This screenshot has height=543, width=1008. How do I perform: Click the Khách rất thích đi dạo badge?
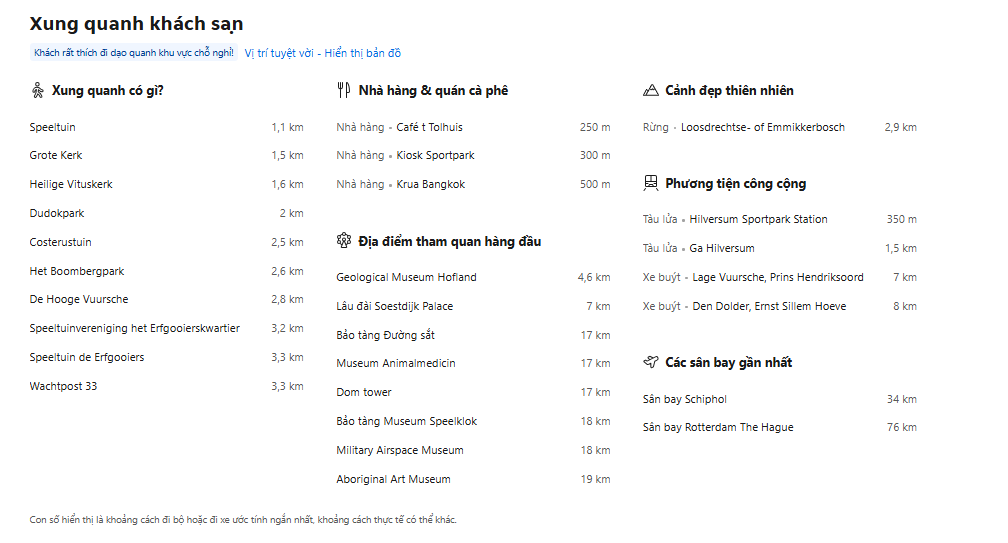point(134,53)
